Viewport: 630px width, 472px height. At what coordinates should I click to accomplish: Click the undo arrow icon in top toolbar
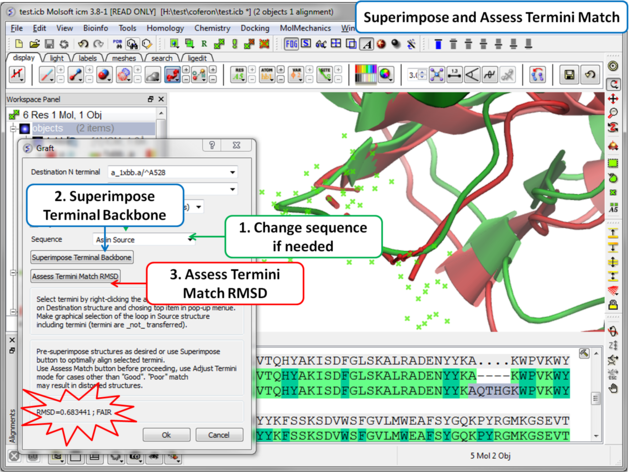point(83,44)
